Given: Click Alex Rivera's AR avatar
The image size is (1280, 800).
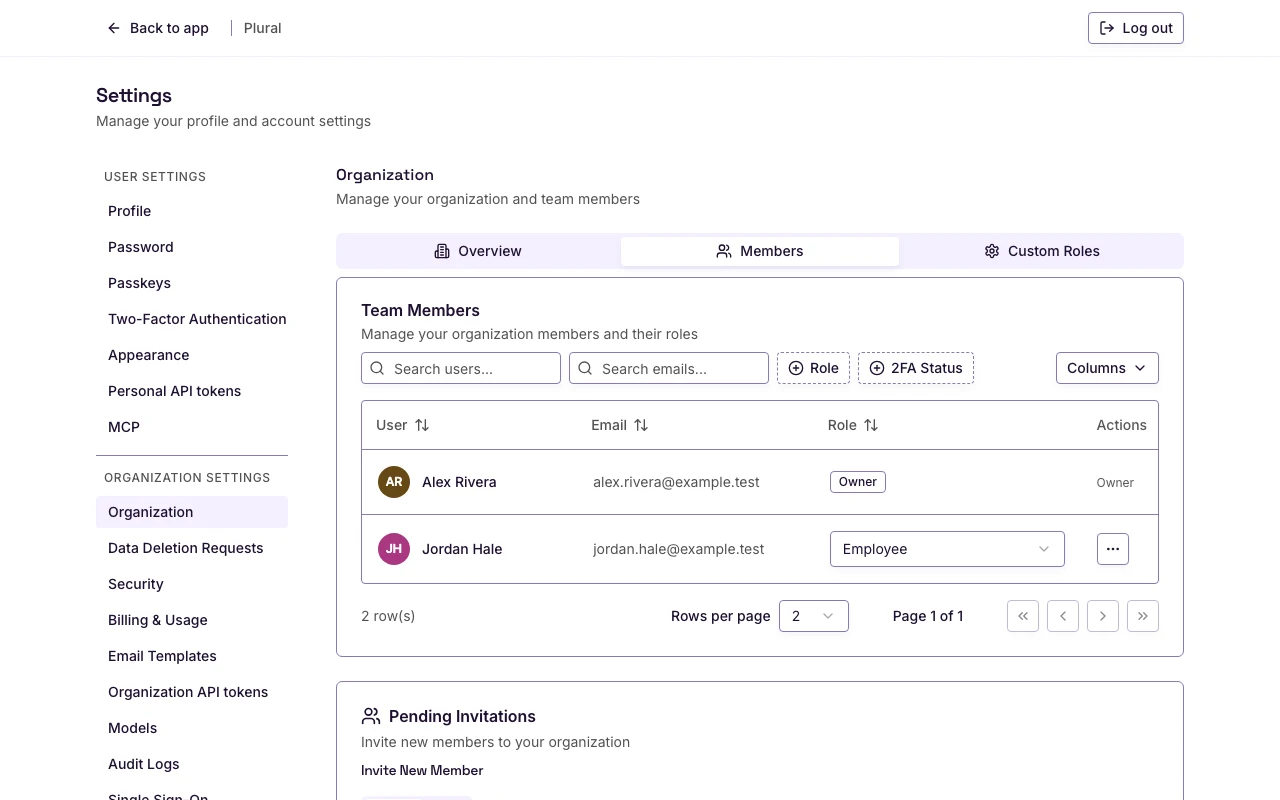Looking at the screenshot, I should (x=394, y=482).
